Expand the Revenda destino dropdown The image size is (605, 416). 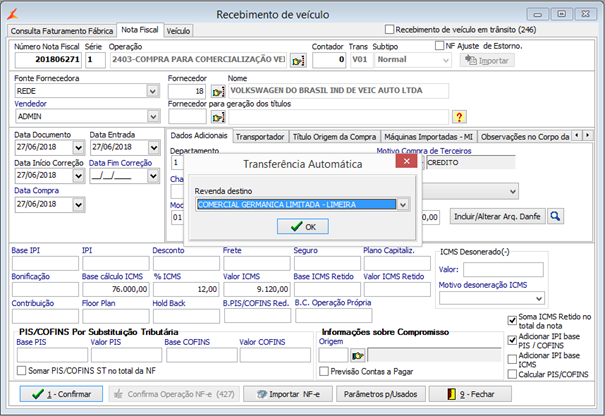(x=403, y=204)
